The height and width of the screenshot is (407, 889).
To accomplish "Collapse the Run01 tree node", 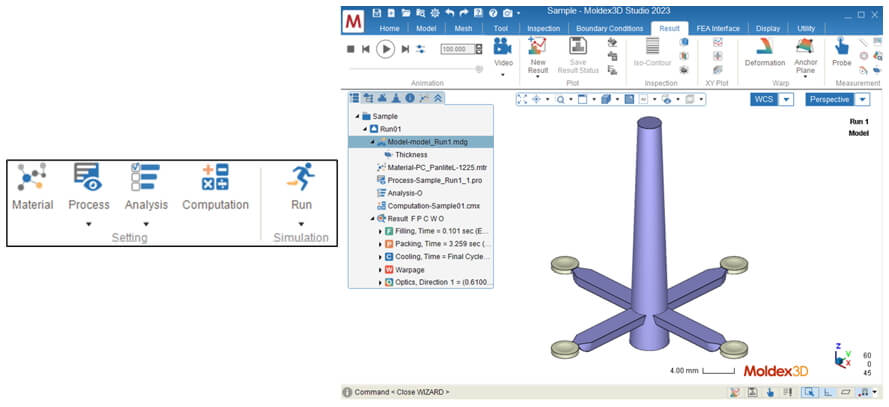I will click(365, 129).
